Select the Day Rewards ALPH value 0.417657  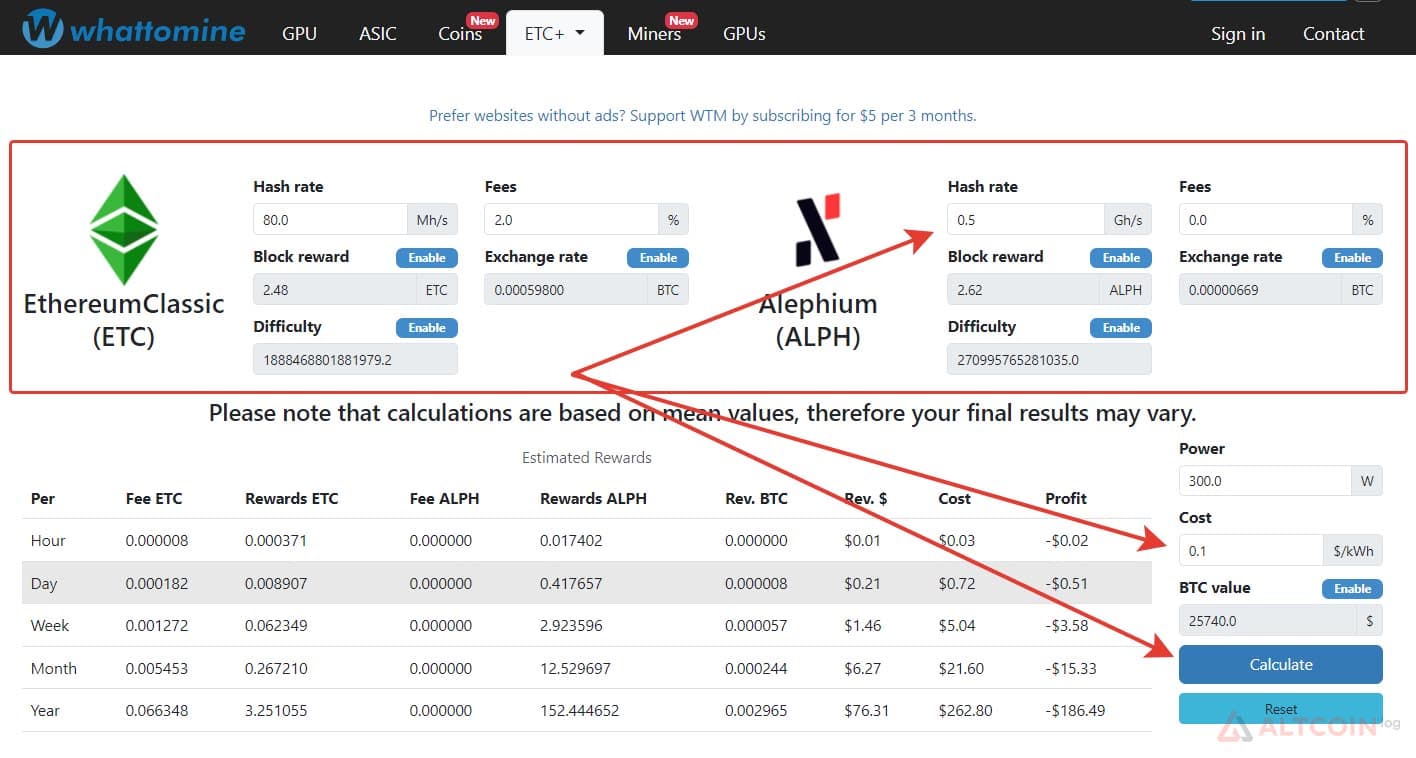pos(570,583)
